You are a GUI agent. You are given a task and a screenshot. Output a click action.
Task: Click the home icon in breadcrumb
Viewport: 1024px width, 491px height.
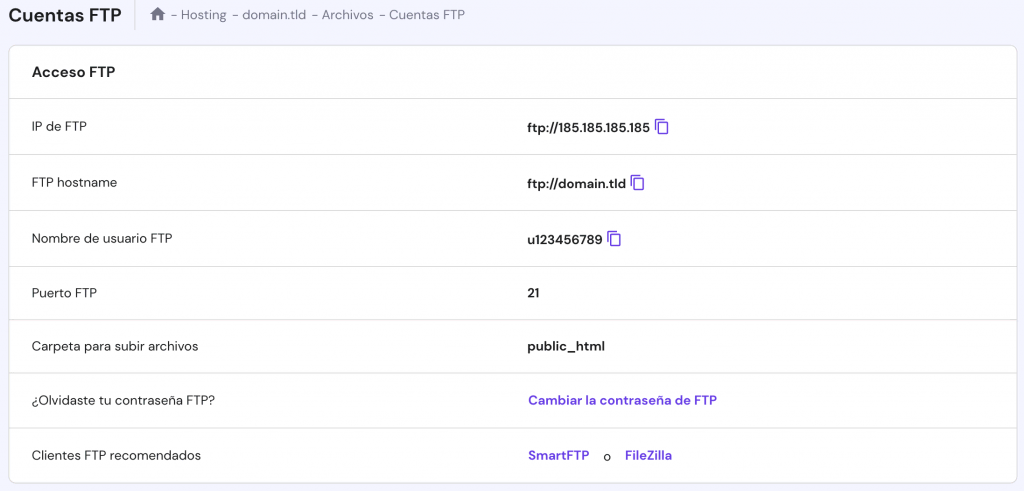click(x=157, y=15)
